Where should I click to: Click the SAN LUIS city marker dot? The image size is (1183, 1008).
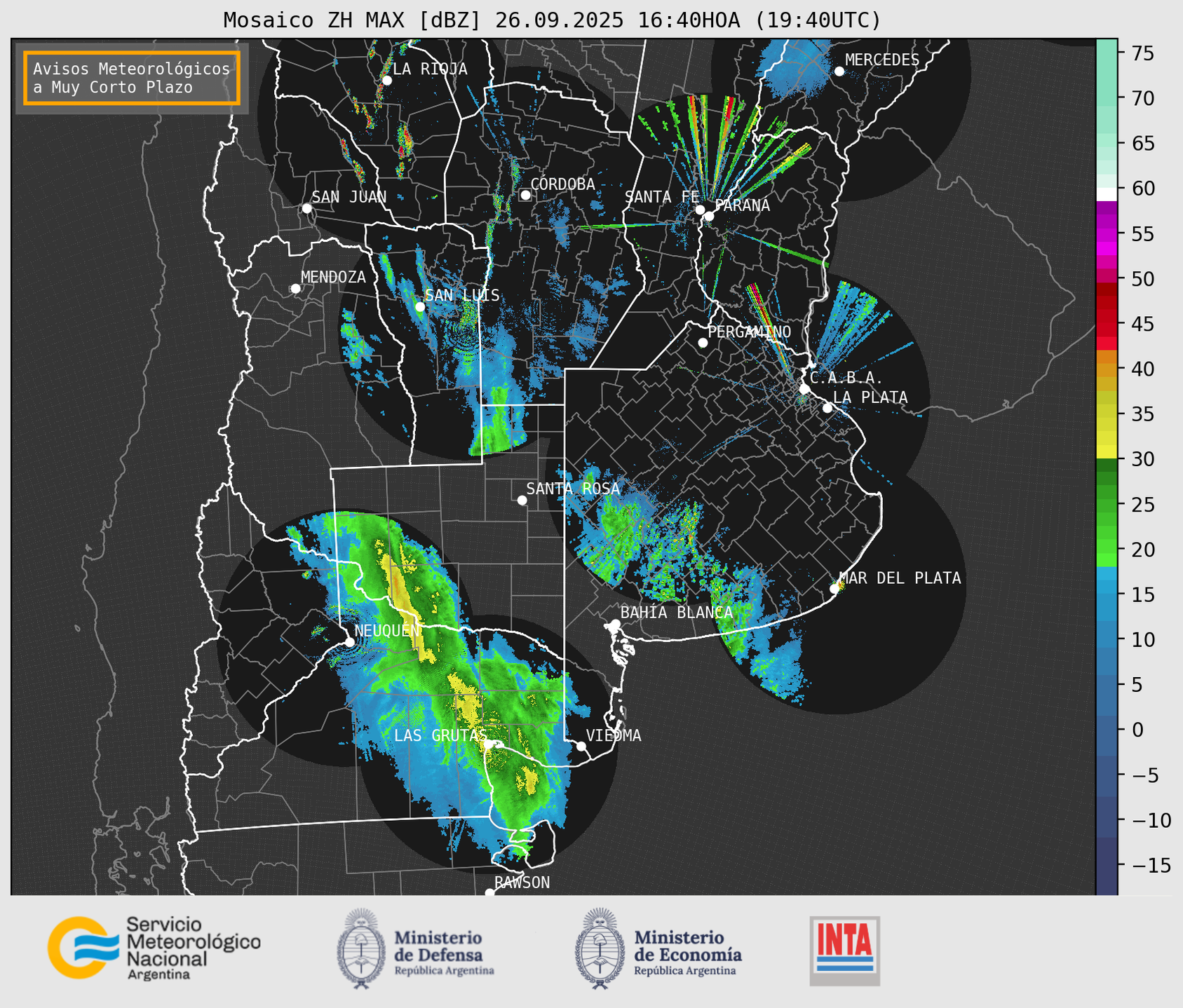[x=419, y=306]
